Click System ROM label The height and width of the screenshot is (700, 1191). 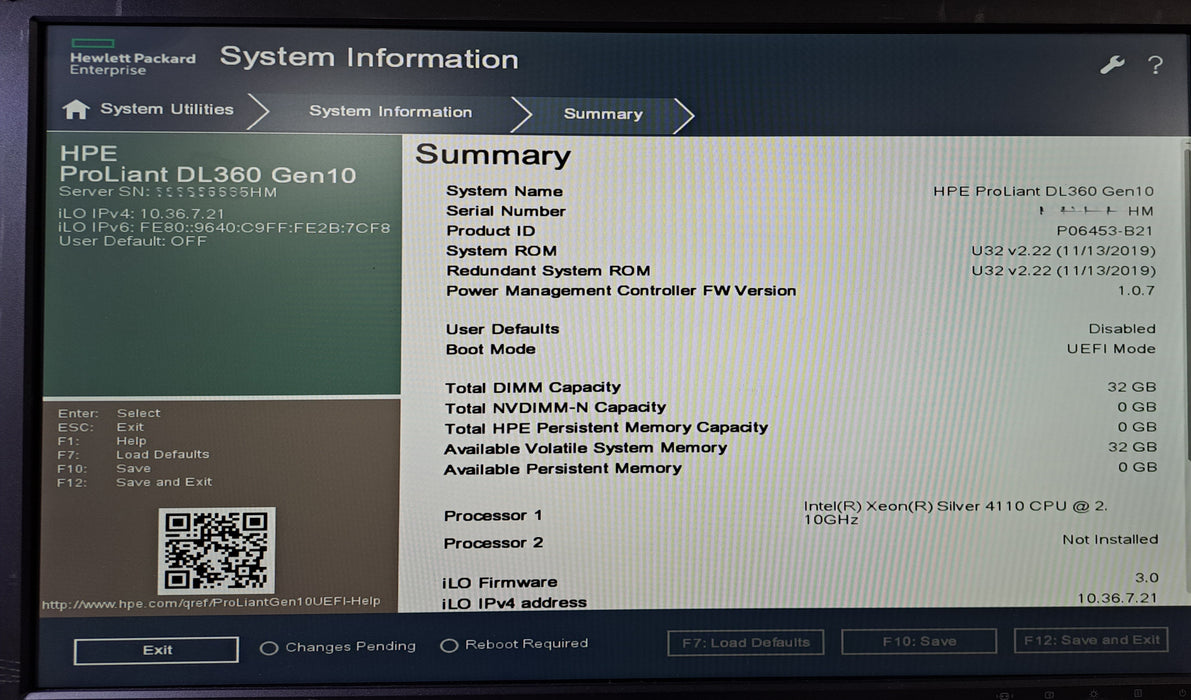click(x=501, y=251)
